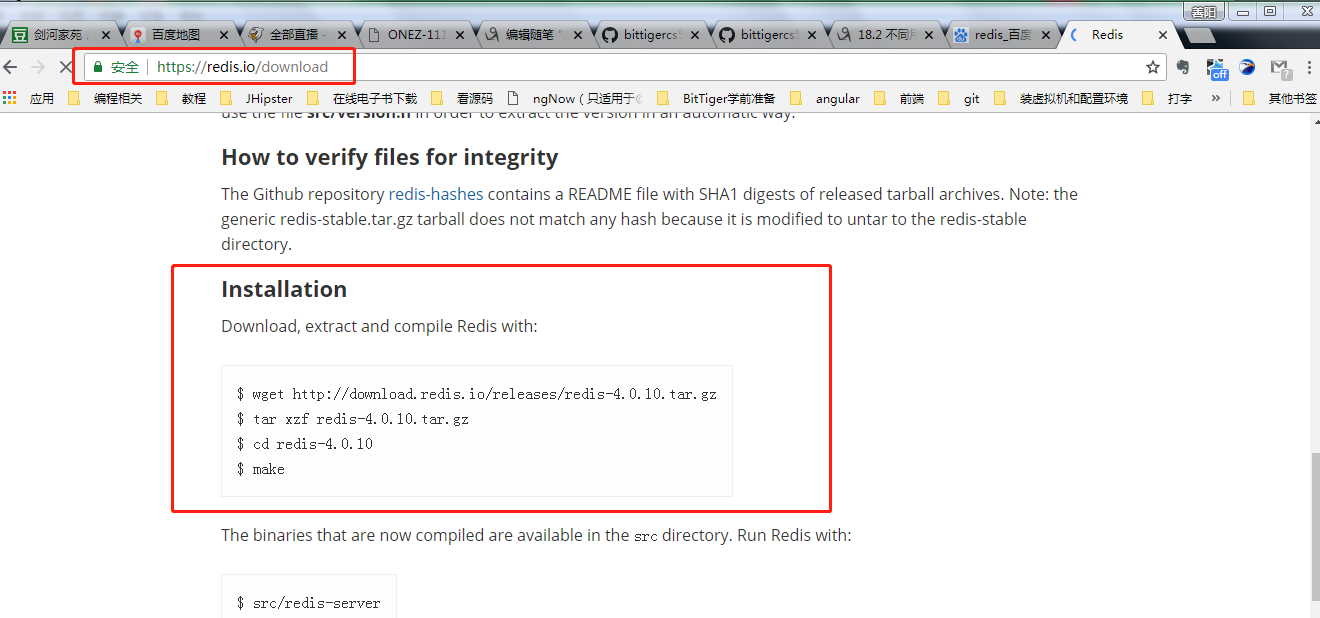Click the 'tar xzf redis-4.0.10.tar.gz' line

point(353,419)
